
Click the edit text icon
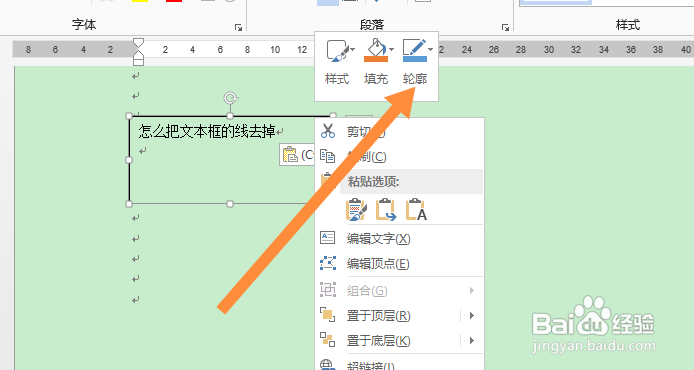(328, 238)
